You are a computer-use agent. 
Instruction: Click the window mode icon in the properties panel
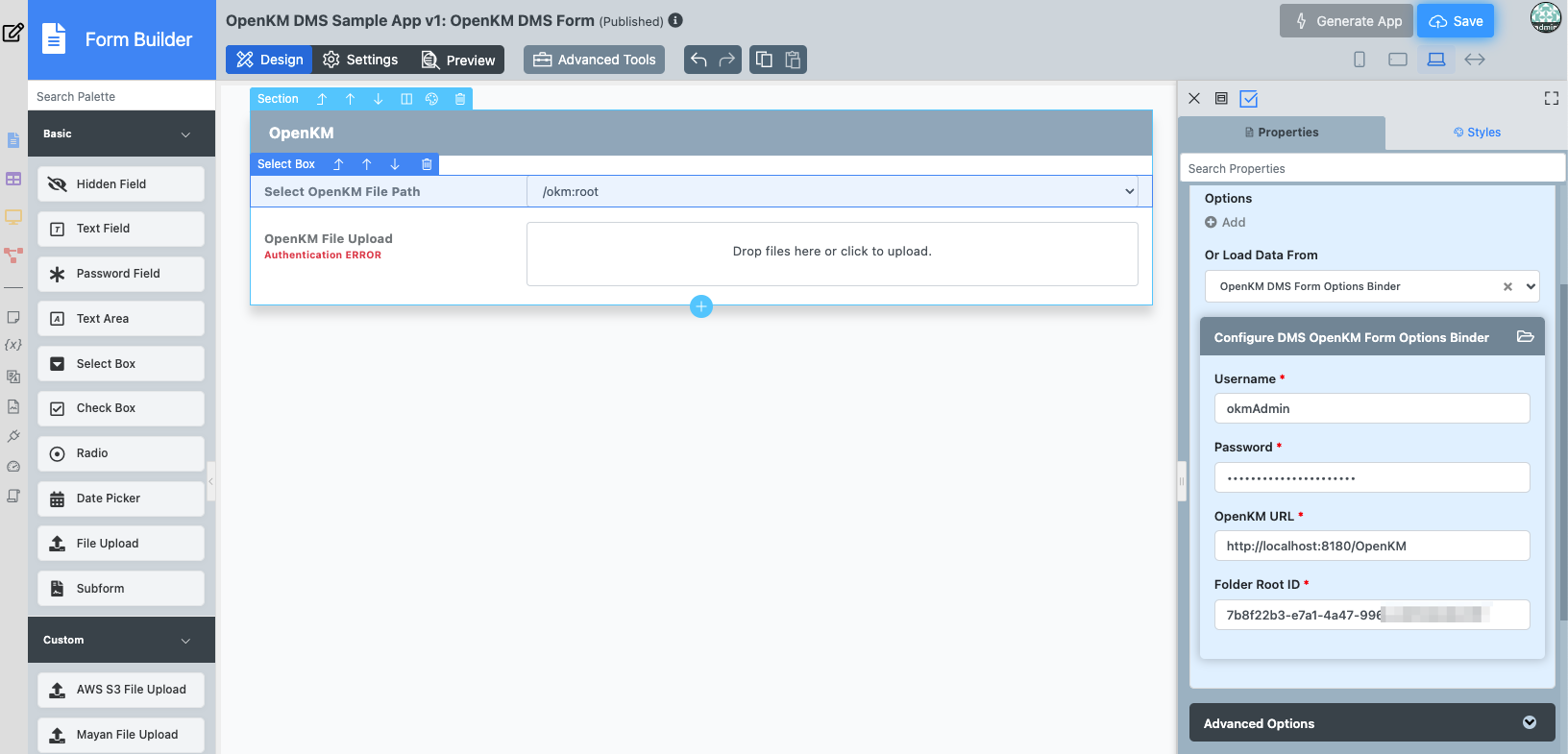1221,98
